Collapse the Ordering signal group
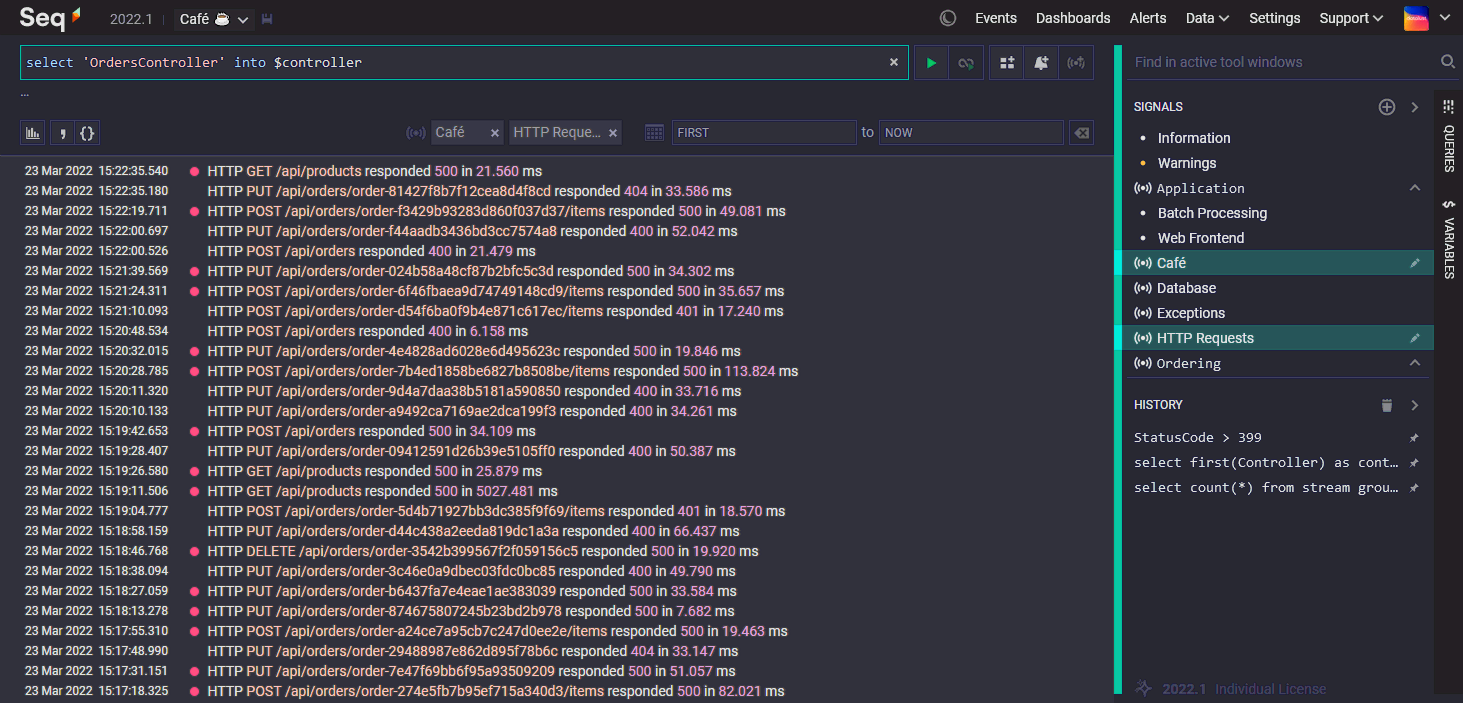Image resolution: width=1463 pixels, height=703 pixels. pos(1414,363)
